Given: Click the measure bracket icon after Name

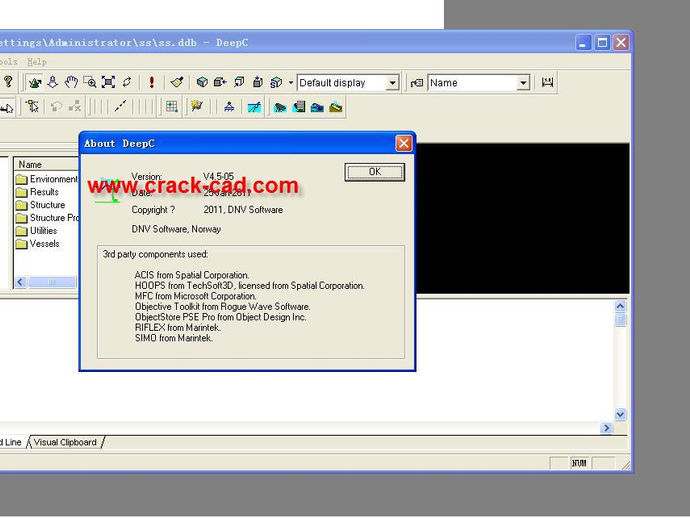Looking at the screenshot, I should click(547, 82).
